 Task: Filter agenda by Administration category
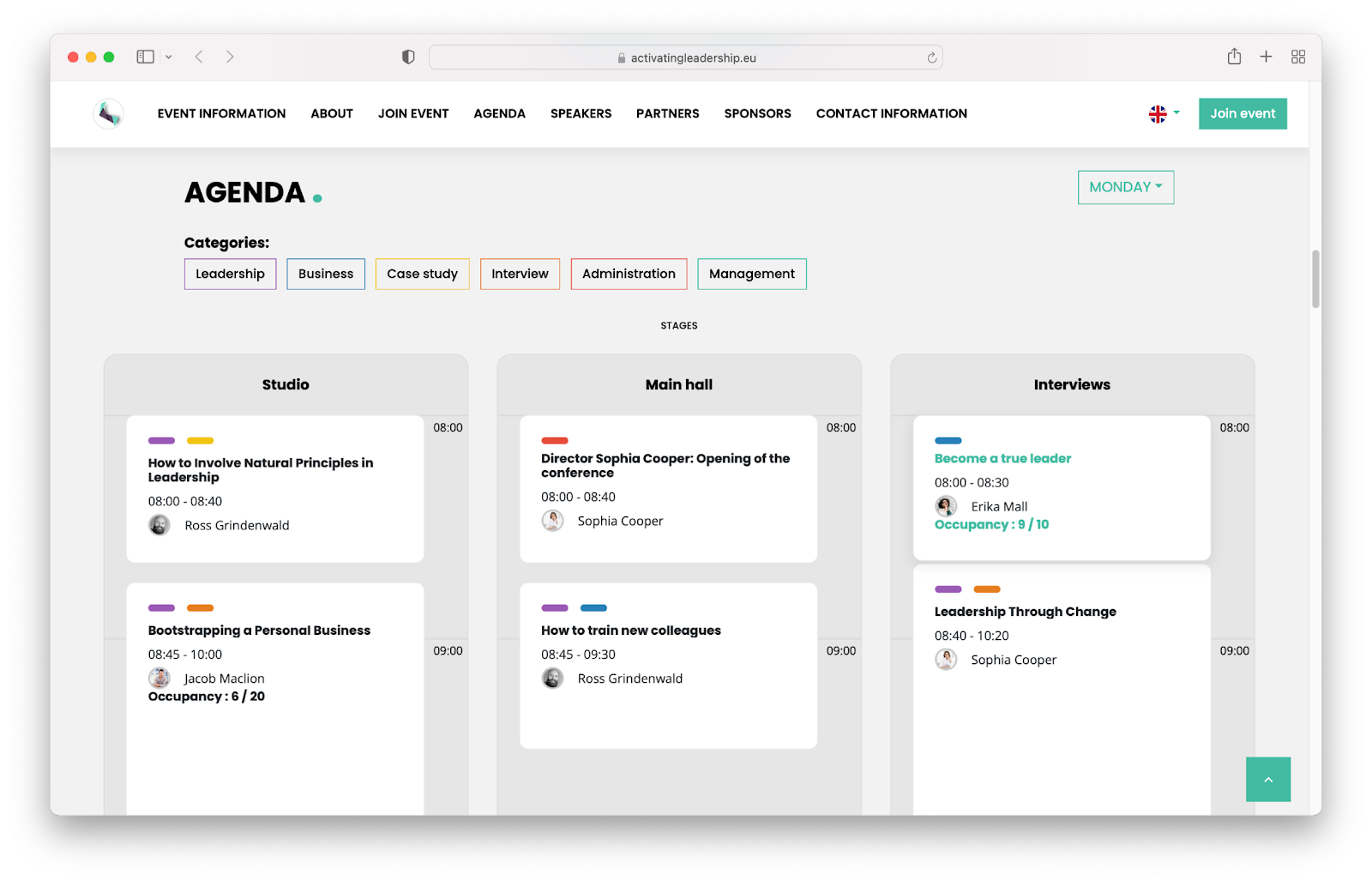[629, 274]
